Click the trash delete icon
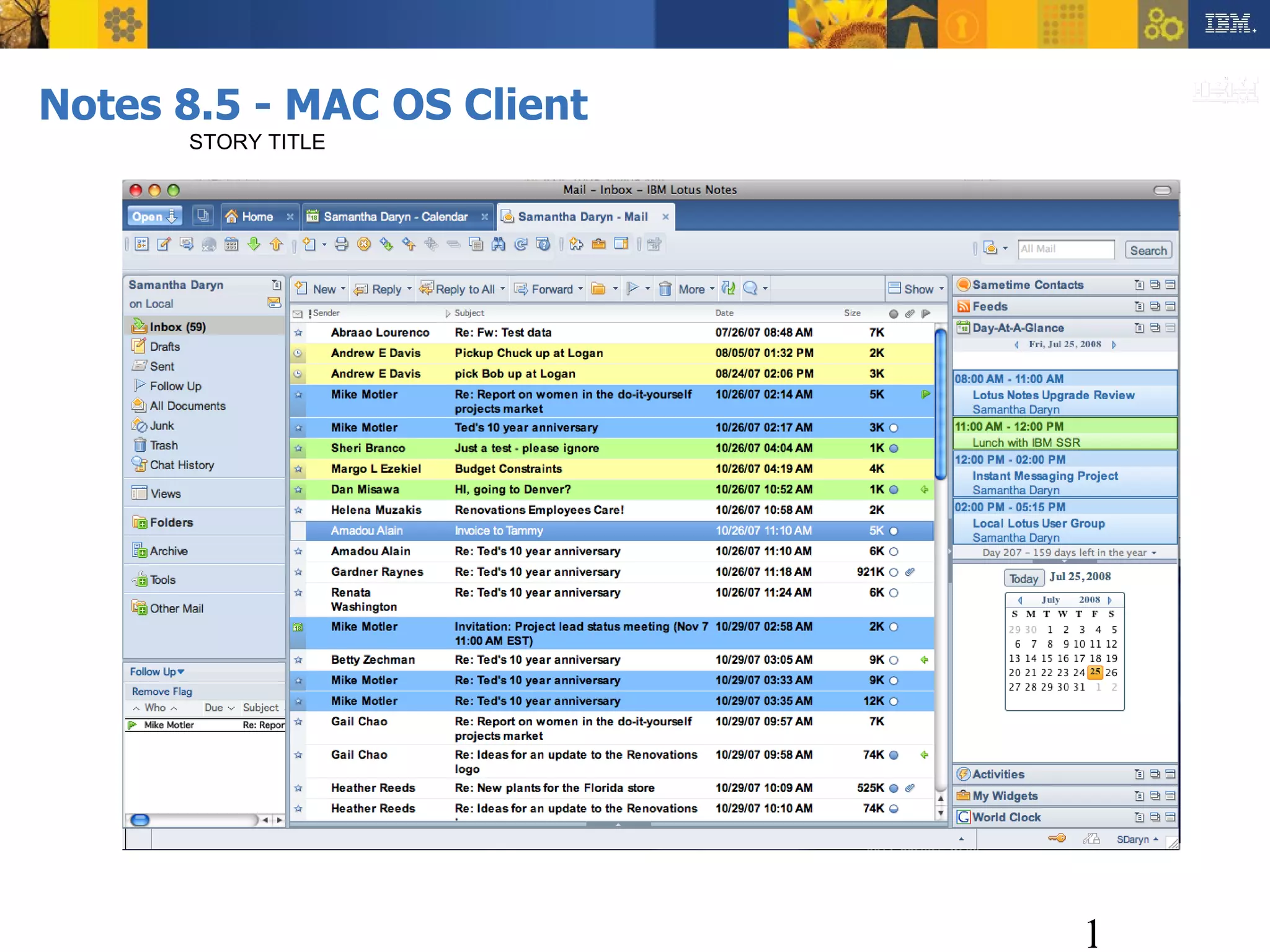The width and height of the screenshot is (1270, 952). click(665, 289)
